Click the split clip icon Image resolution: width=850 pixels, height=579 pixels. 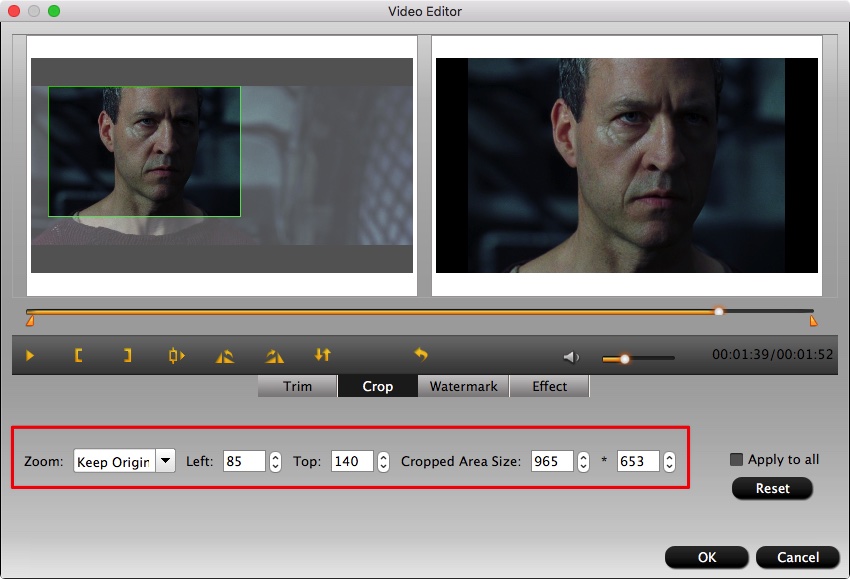point(176,355)
